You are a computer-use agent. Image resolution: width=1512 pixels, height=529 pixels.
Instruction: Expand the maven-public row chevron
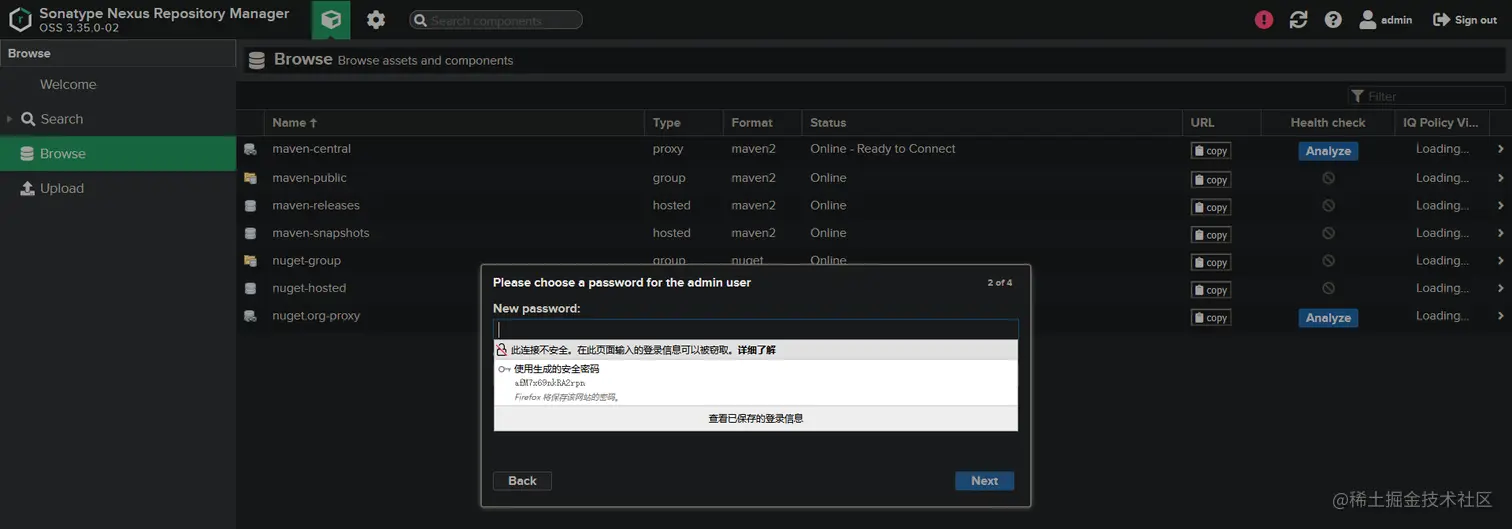(1500, 178)
